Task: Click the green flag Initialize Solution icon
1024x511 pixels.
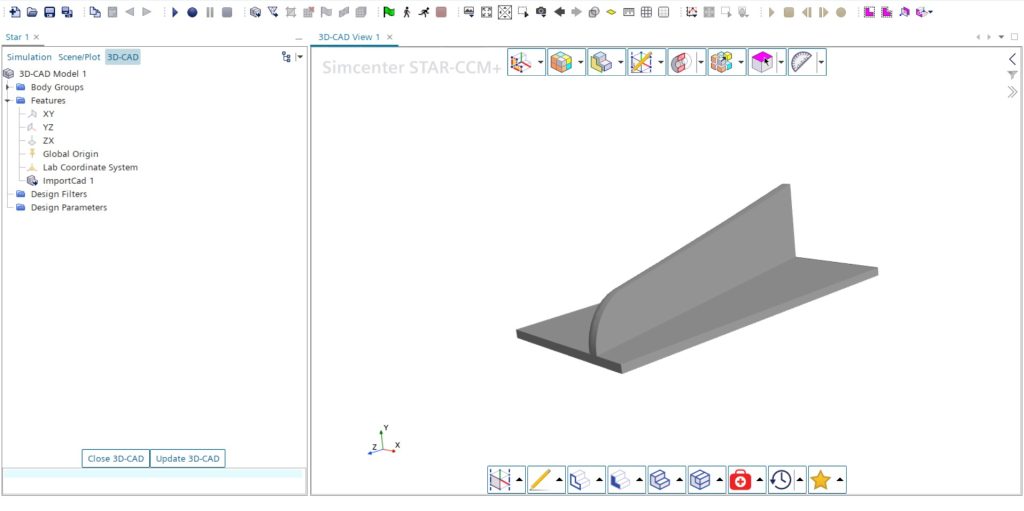Action: click(x=389, y=12)
